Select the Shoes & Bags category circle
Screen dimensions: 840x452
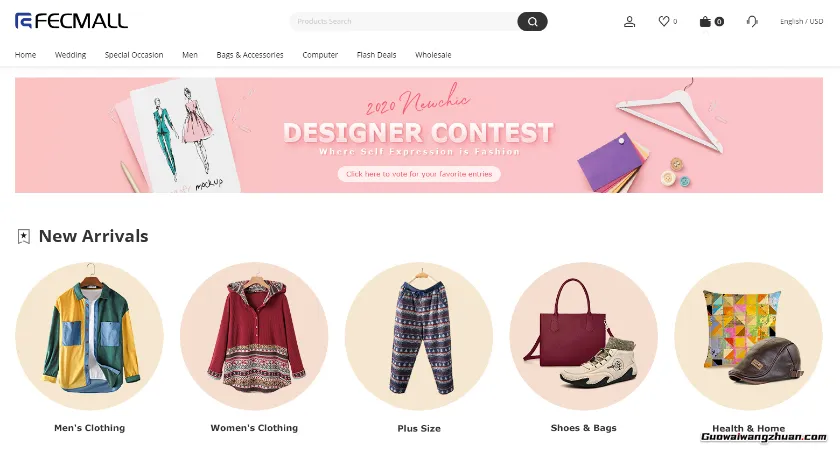point(583,336)
